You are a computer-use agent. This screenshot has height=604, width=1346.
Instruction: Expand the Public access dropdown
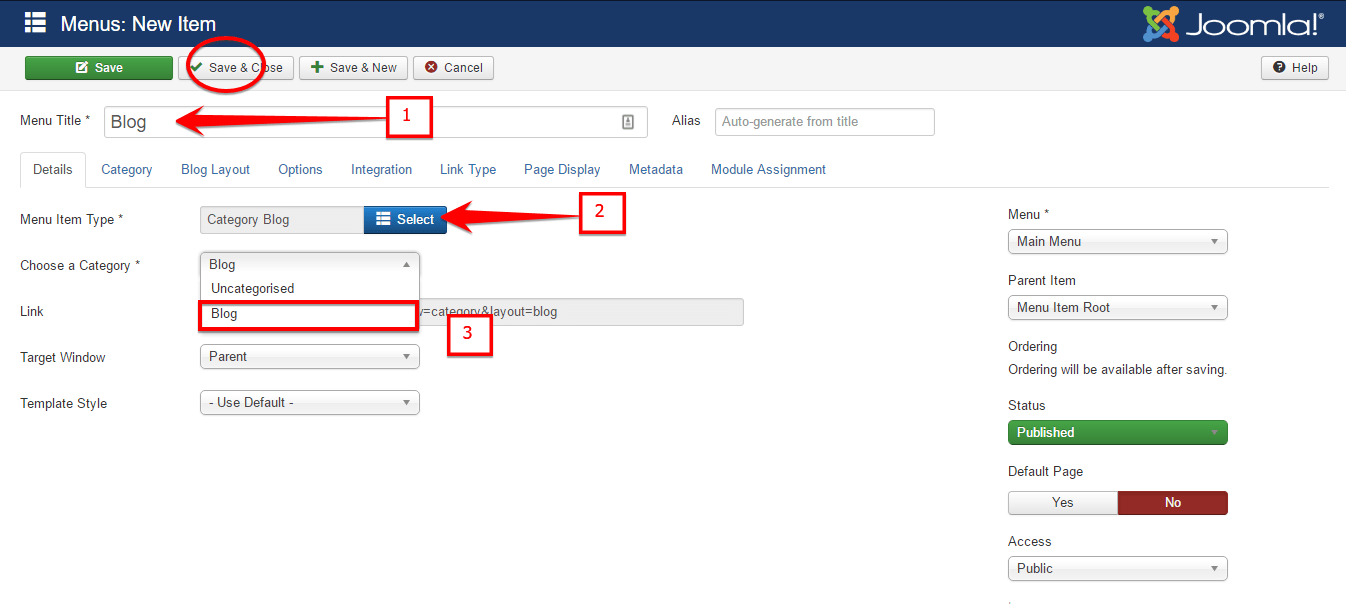(x=1117, y=568)
